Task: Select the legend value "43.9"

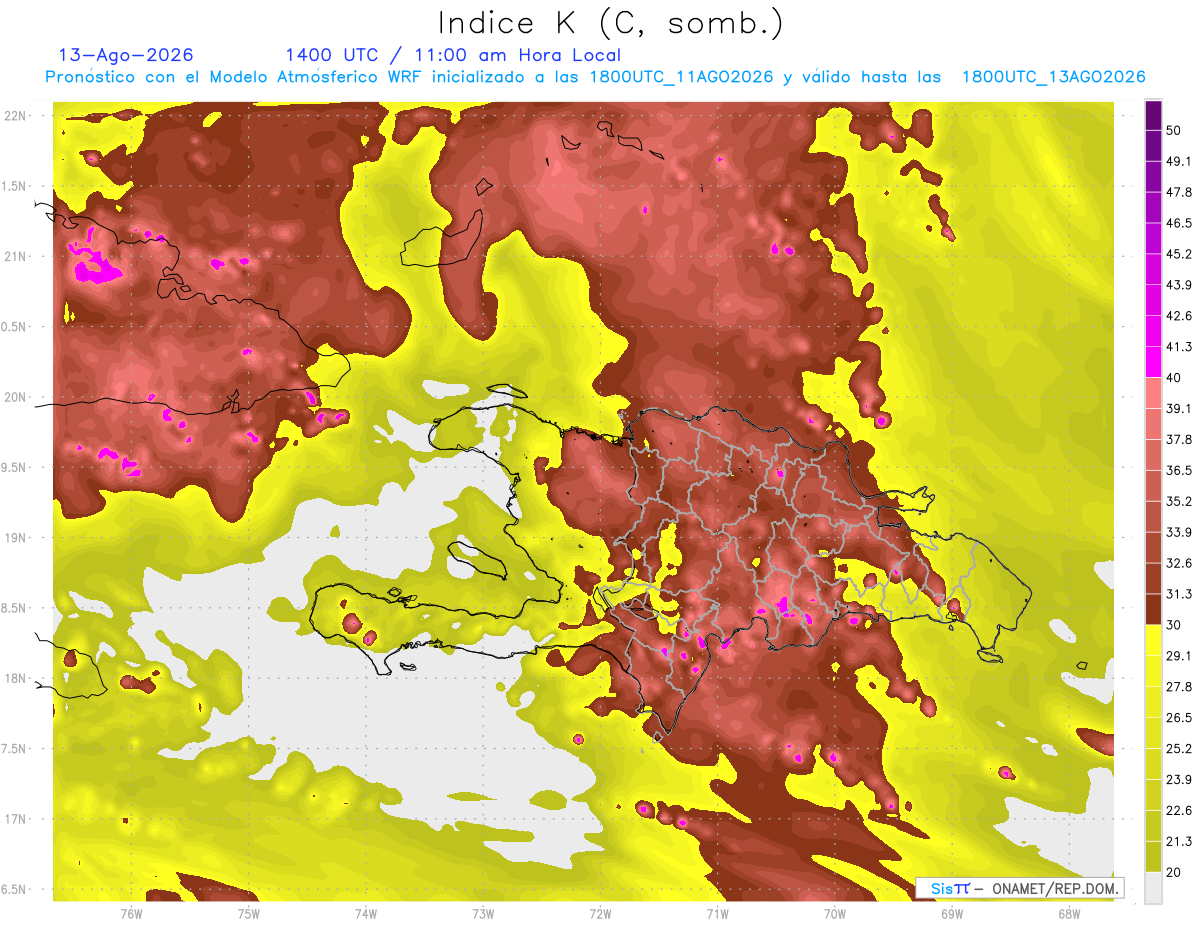Action: pyautogui.click(x=1179, y=285)
